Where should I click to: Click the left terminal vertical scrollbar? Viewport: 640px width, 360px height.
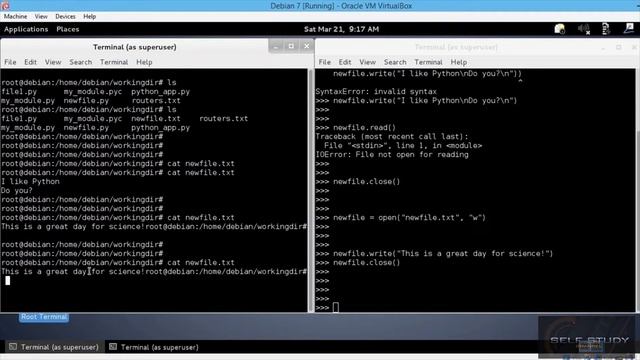coord(311,190)
